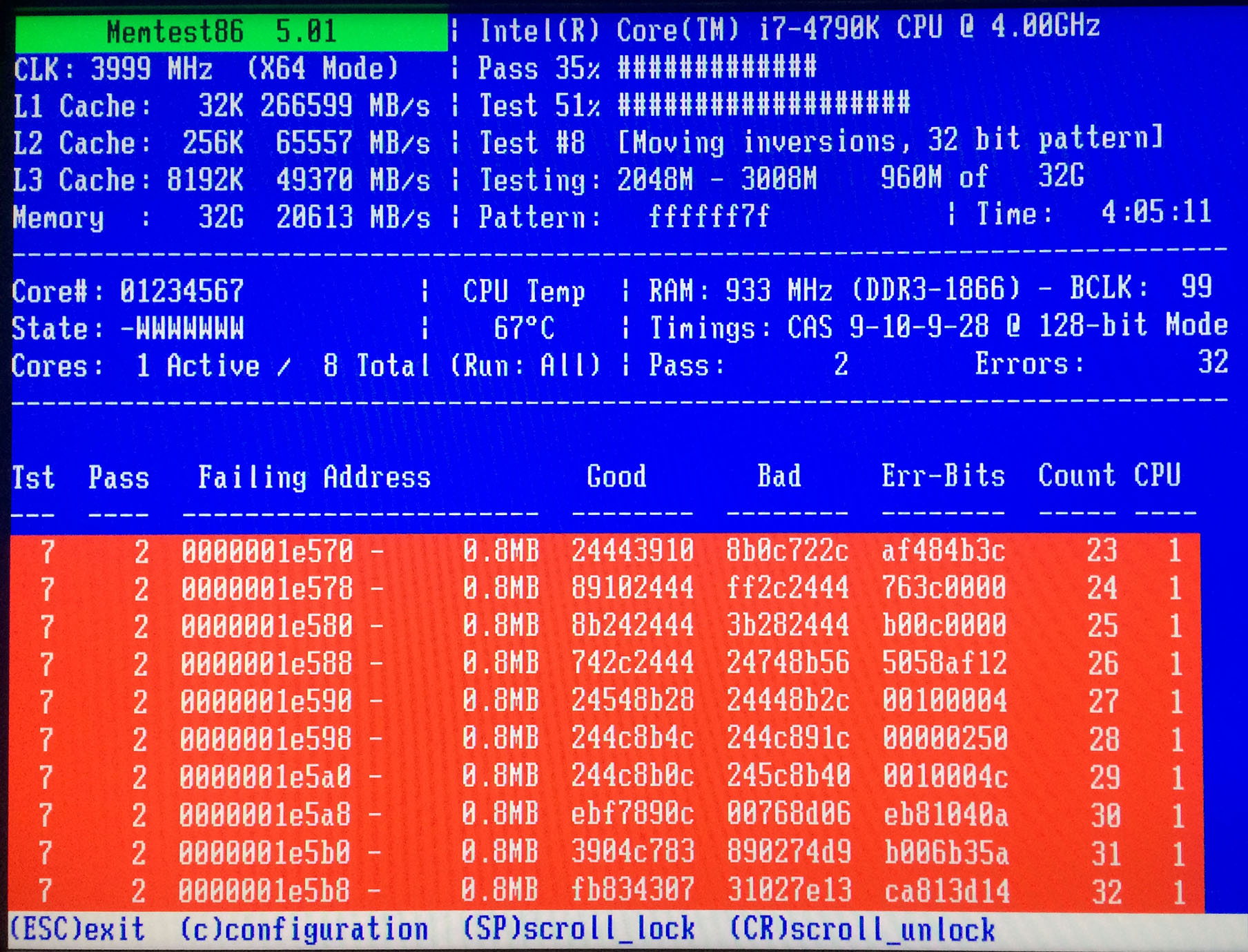
Task: Select failing address 0000001e590
Action: [266, 701]
